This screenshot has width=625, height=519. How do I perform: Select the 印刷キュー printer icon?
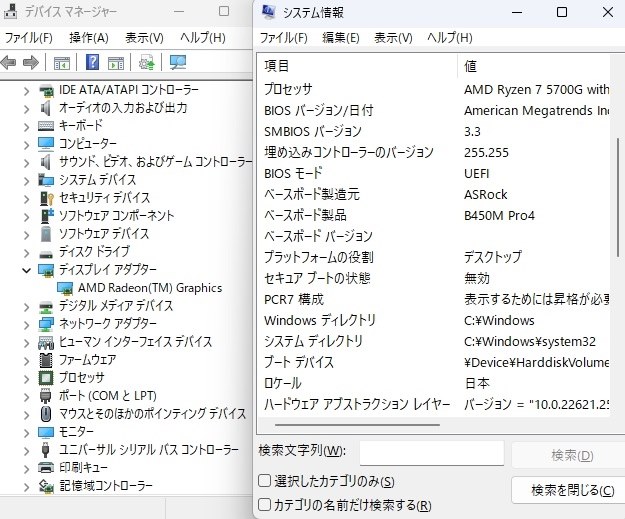[x=46, y=467]
